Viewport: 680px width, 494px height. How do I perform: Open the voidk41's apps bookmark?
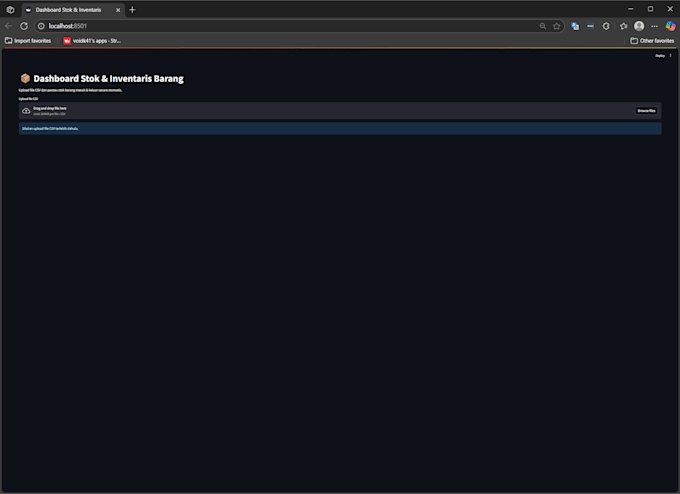92,41
